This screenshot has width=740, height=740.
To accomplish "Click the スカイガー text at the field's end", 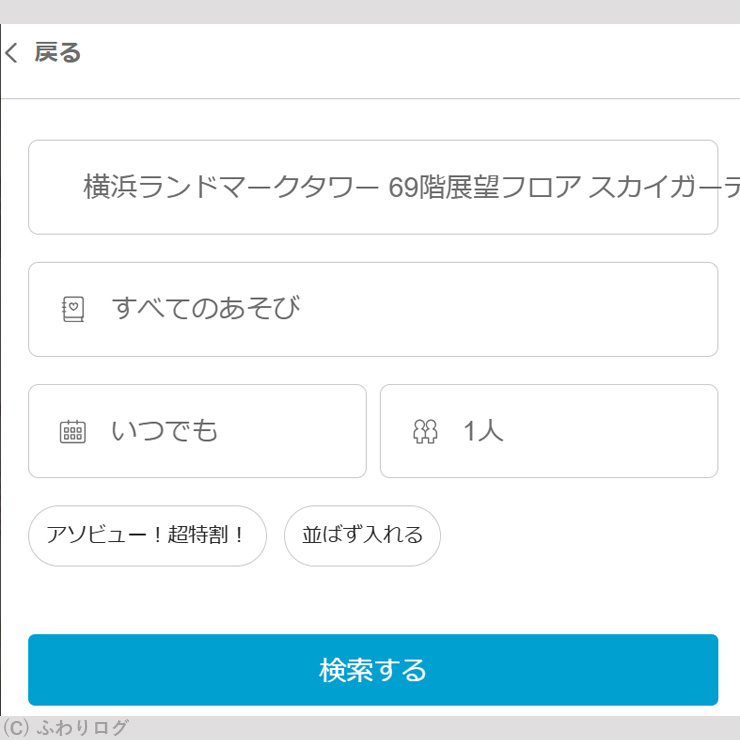I will (x=662, y=187).
